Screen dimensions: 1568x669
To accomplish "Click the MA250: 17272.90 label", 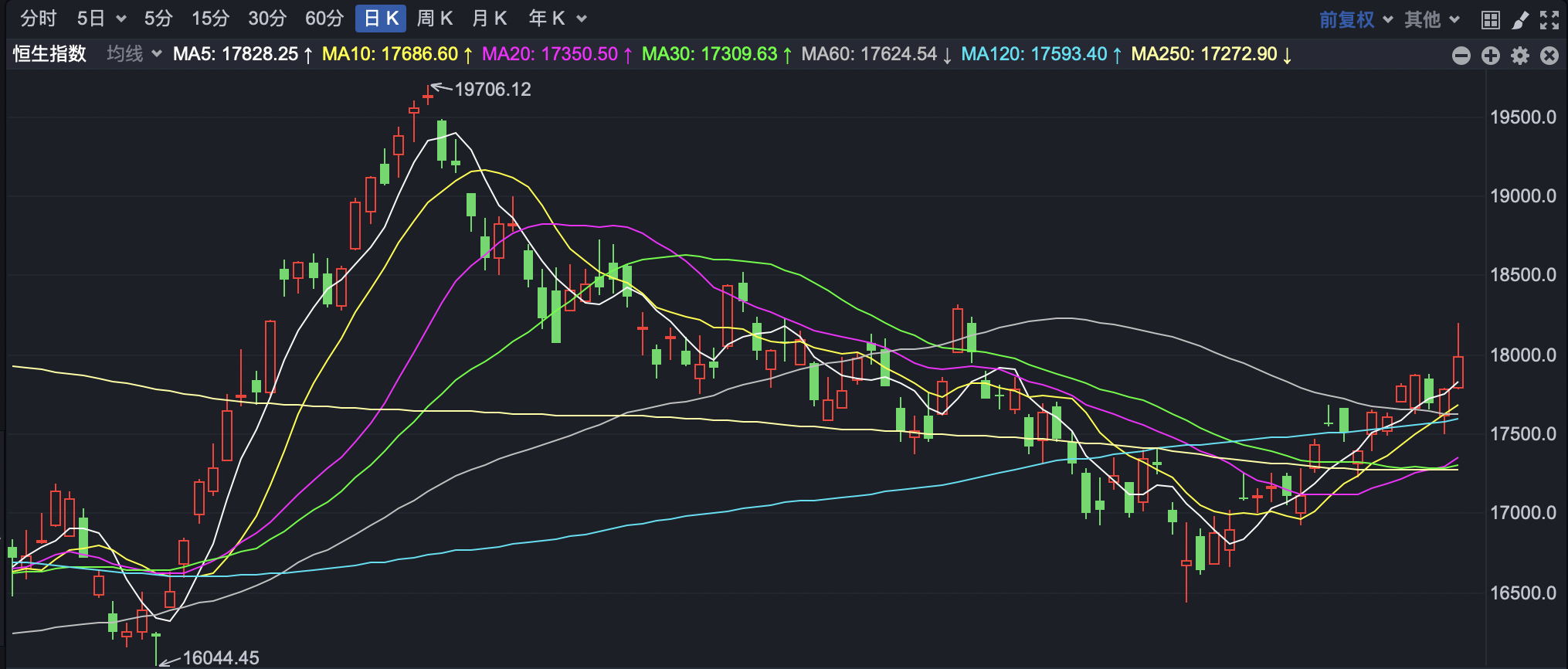I will 1211,54.
